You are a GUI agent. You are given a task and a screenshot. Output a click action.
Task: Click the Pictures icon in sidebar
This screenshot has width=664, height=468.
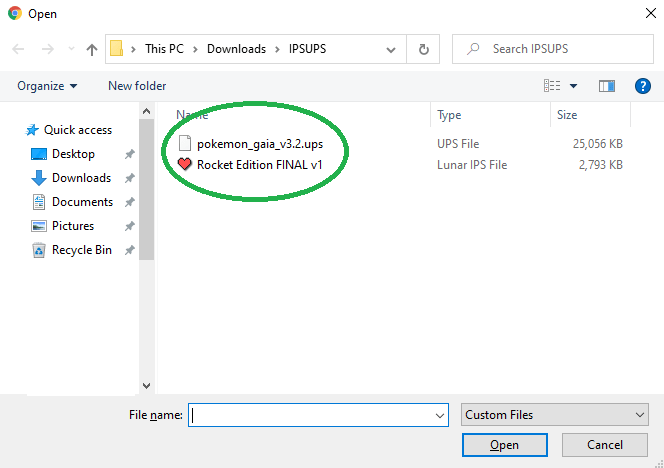point(39,226)
